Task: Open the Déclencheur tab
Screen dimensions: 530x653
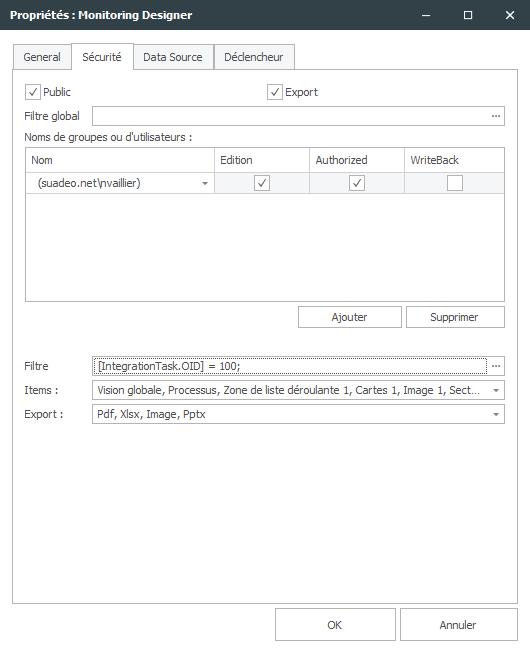Action: (x=254, y=57)
